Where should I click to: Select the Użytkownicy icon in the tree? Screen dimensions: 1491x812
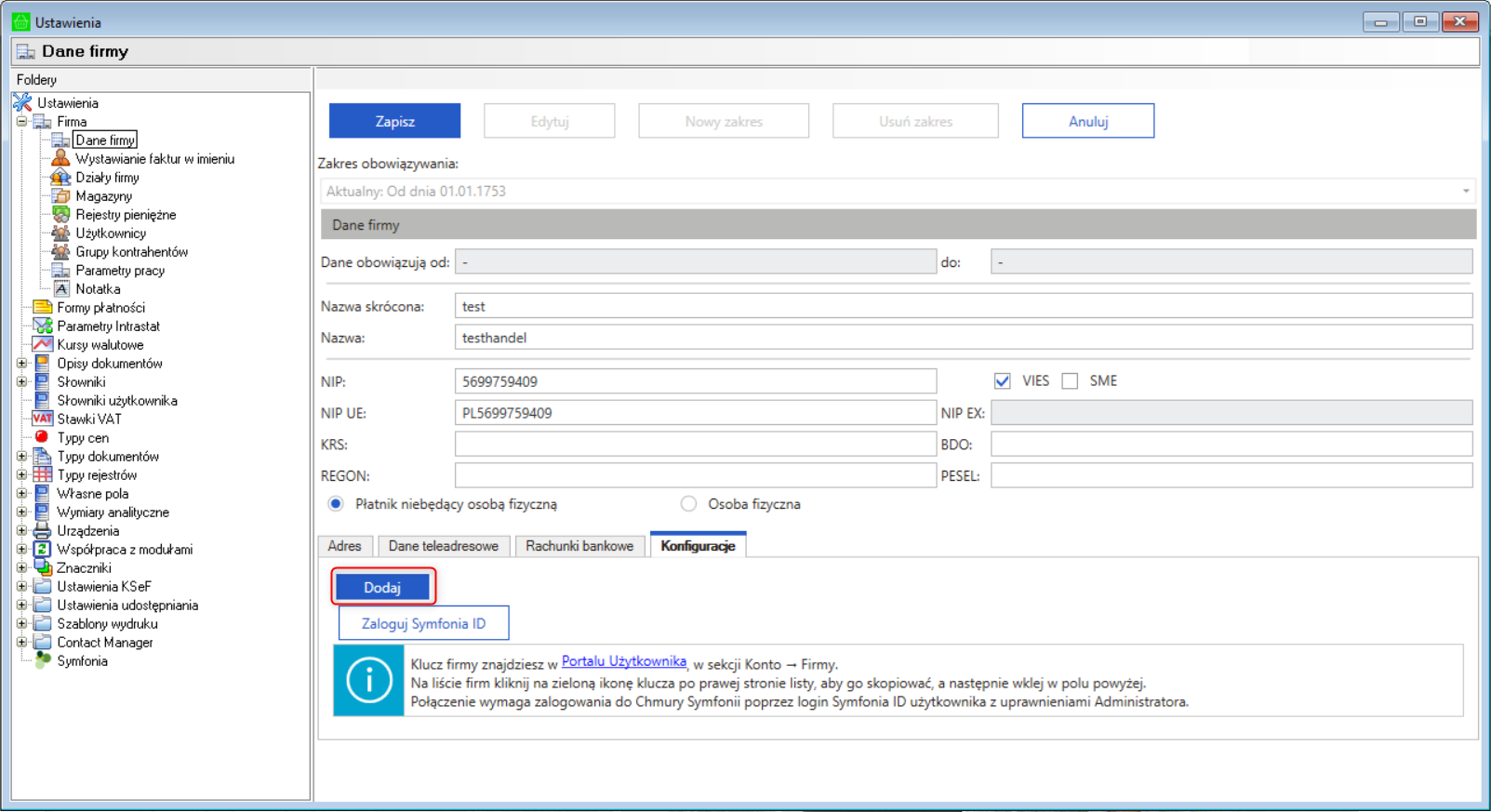click(60, 233)
